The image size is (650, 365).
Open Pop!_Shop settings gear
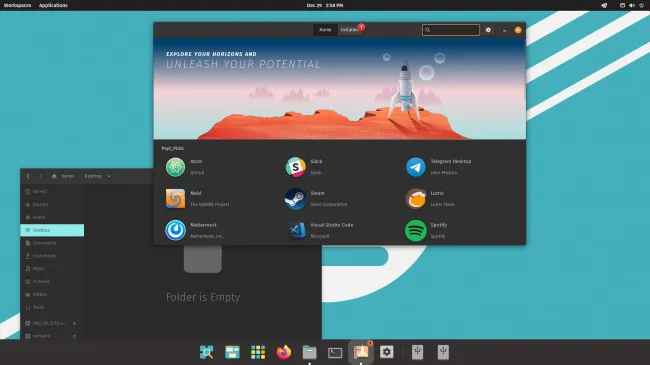pyautogui.click(x=488, y=30)
